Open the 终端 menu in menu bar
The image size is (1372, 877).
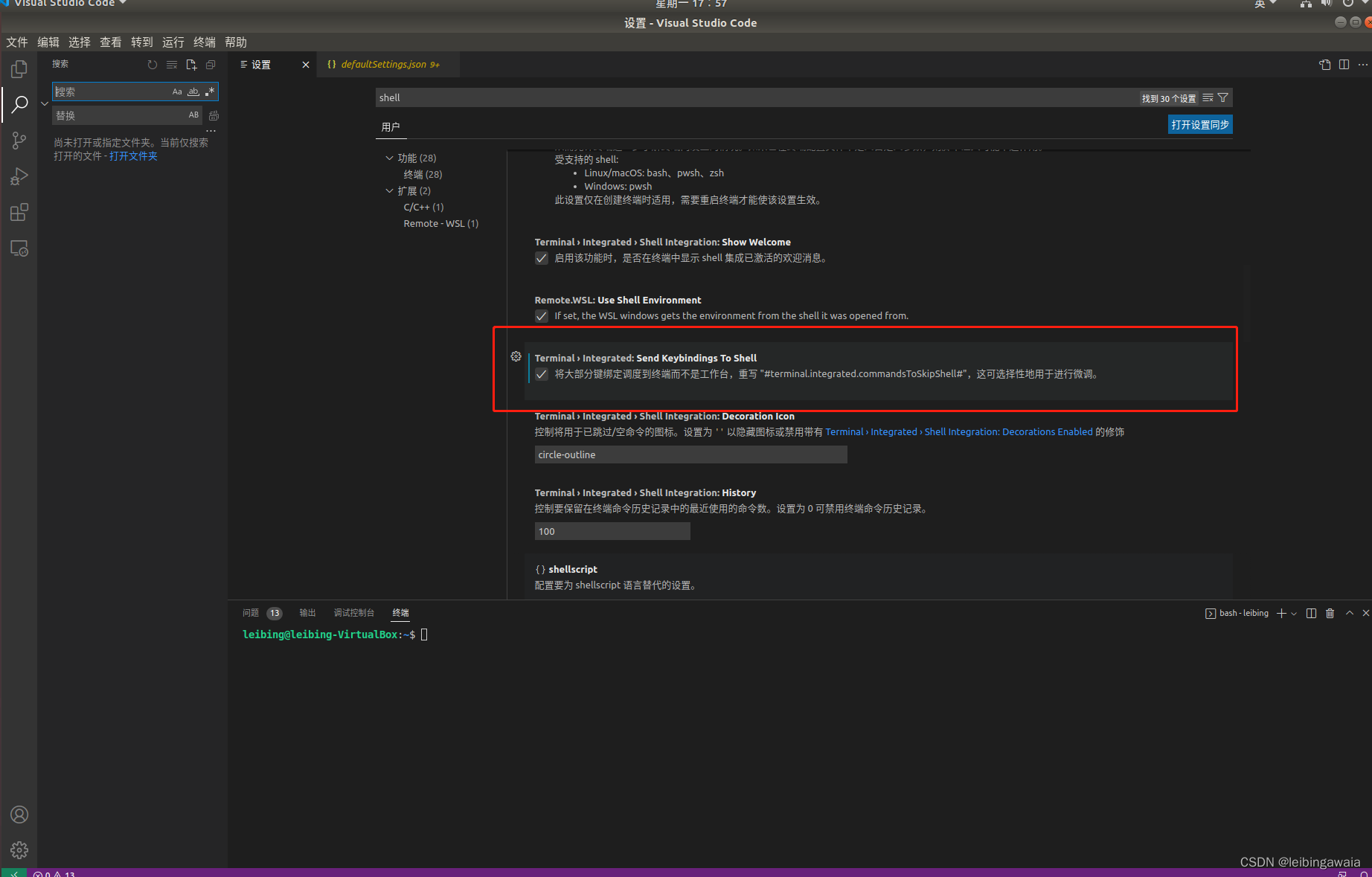coord(205,42)
